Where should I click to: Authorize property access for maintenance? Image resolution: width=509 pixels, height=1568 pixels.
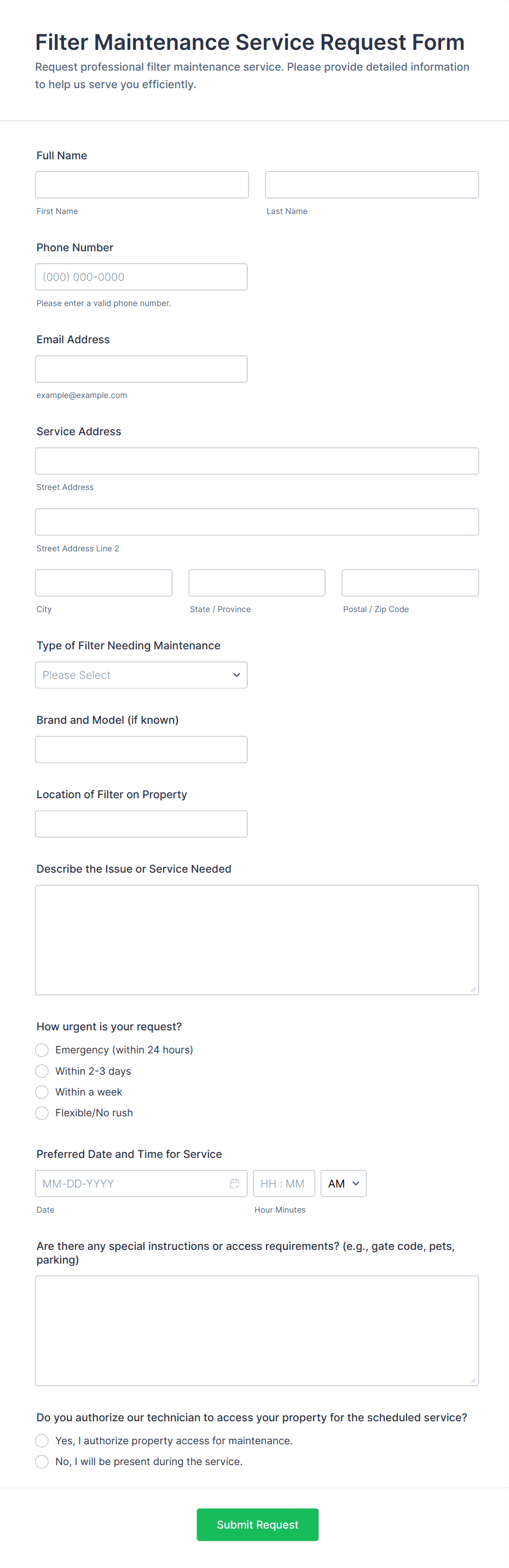tap(42, 1440)
